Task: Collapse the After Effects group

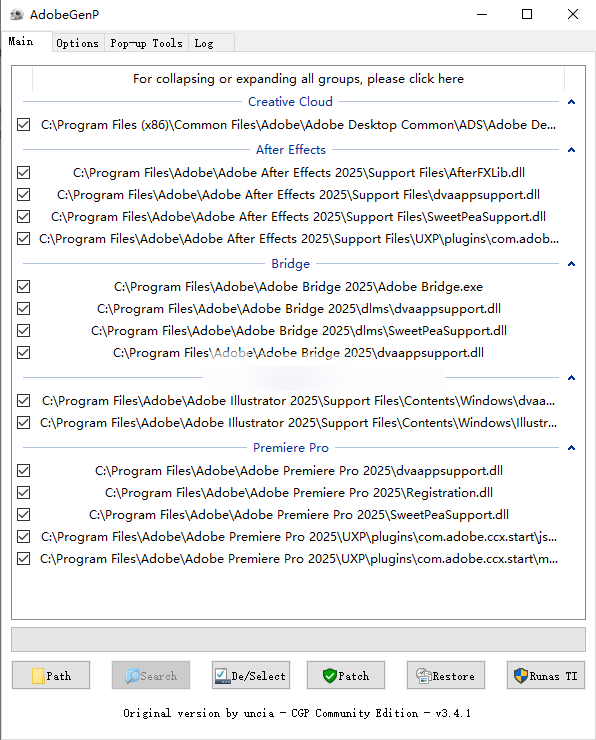Action: 571,150
